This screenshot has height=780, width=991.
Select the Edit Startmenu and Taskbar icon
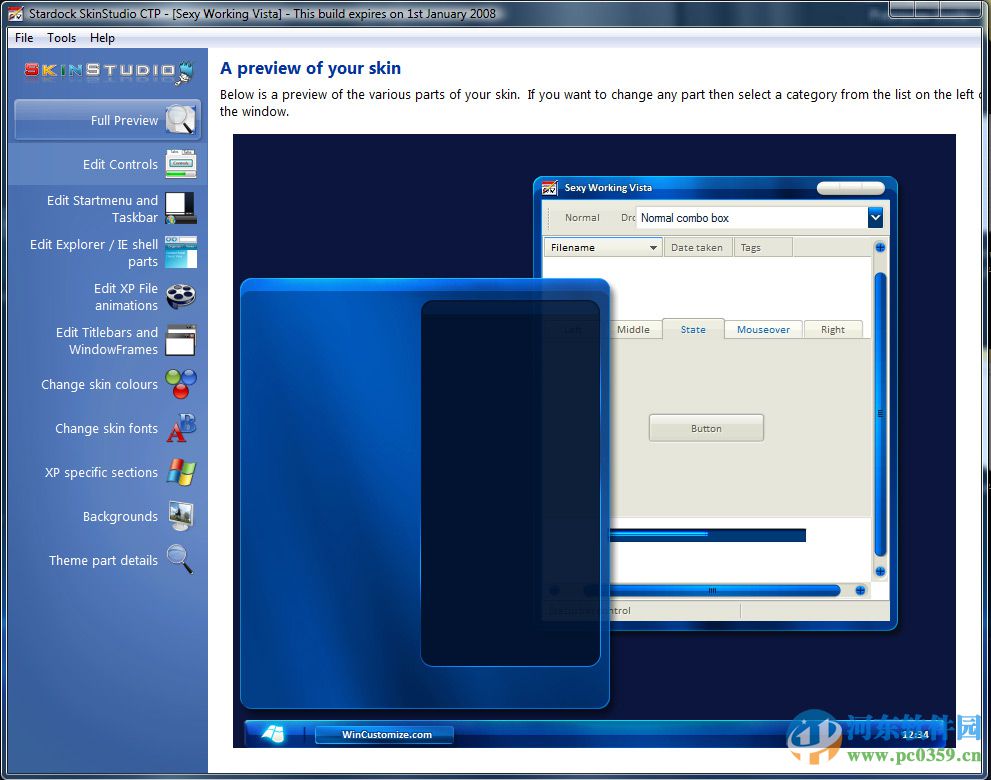181,208
